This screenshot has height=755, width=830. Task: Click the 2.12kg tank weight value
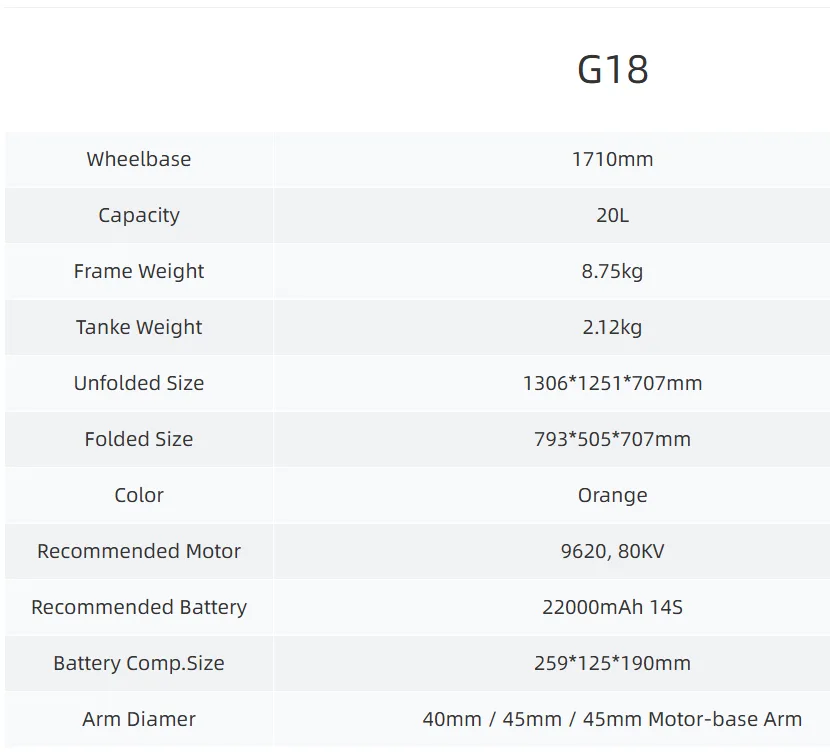(612, 327)
